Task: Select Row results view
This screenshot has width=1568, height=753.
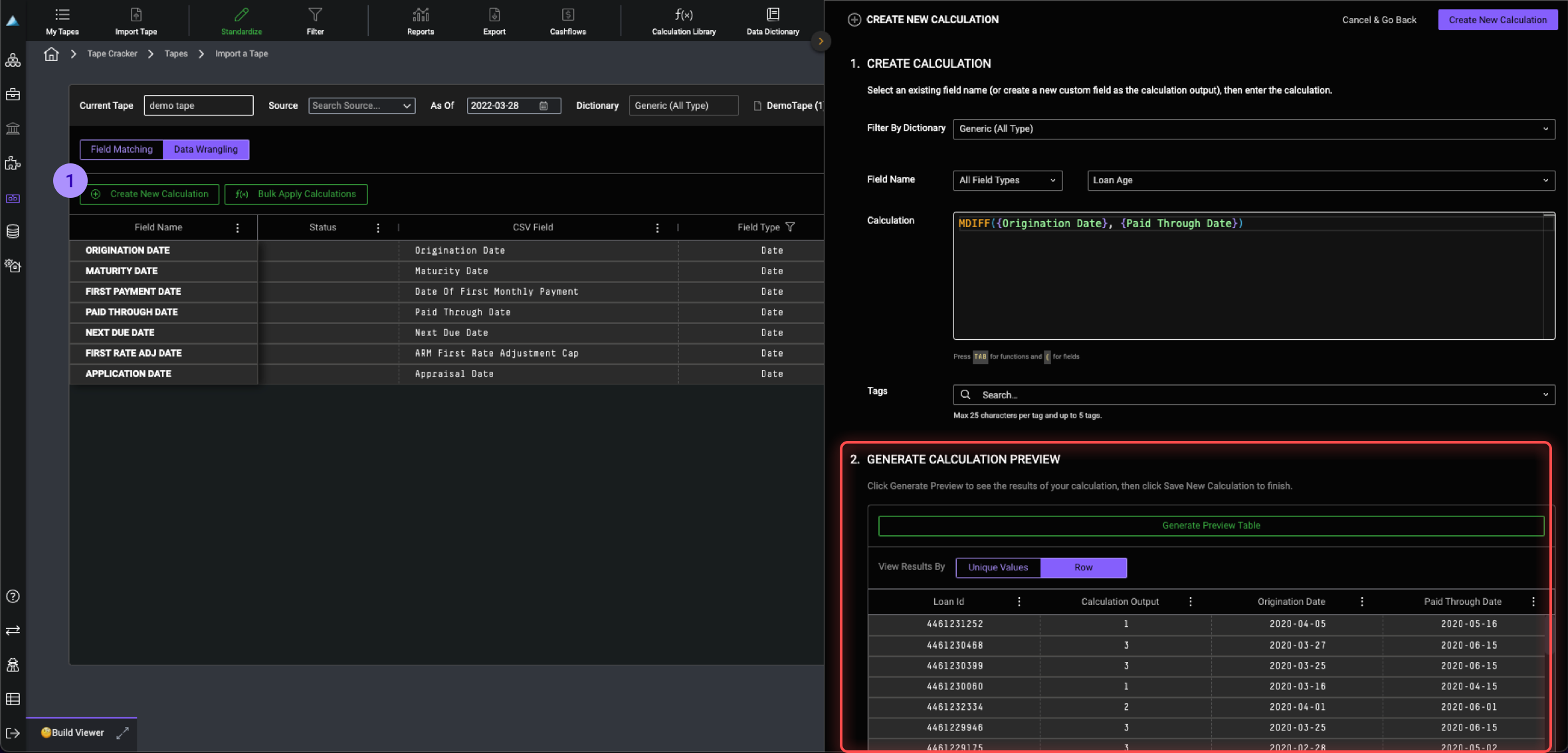Action: pyautogui.click(x=1083, y=567)
